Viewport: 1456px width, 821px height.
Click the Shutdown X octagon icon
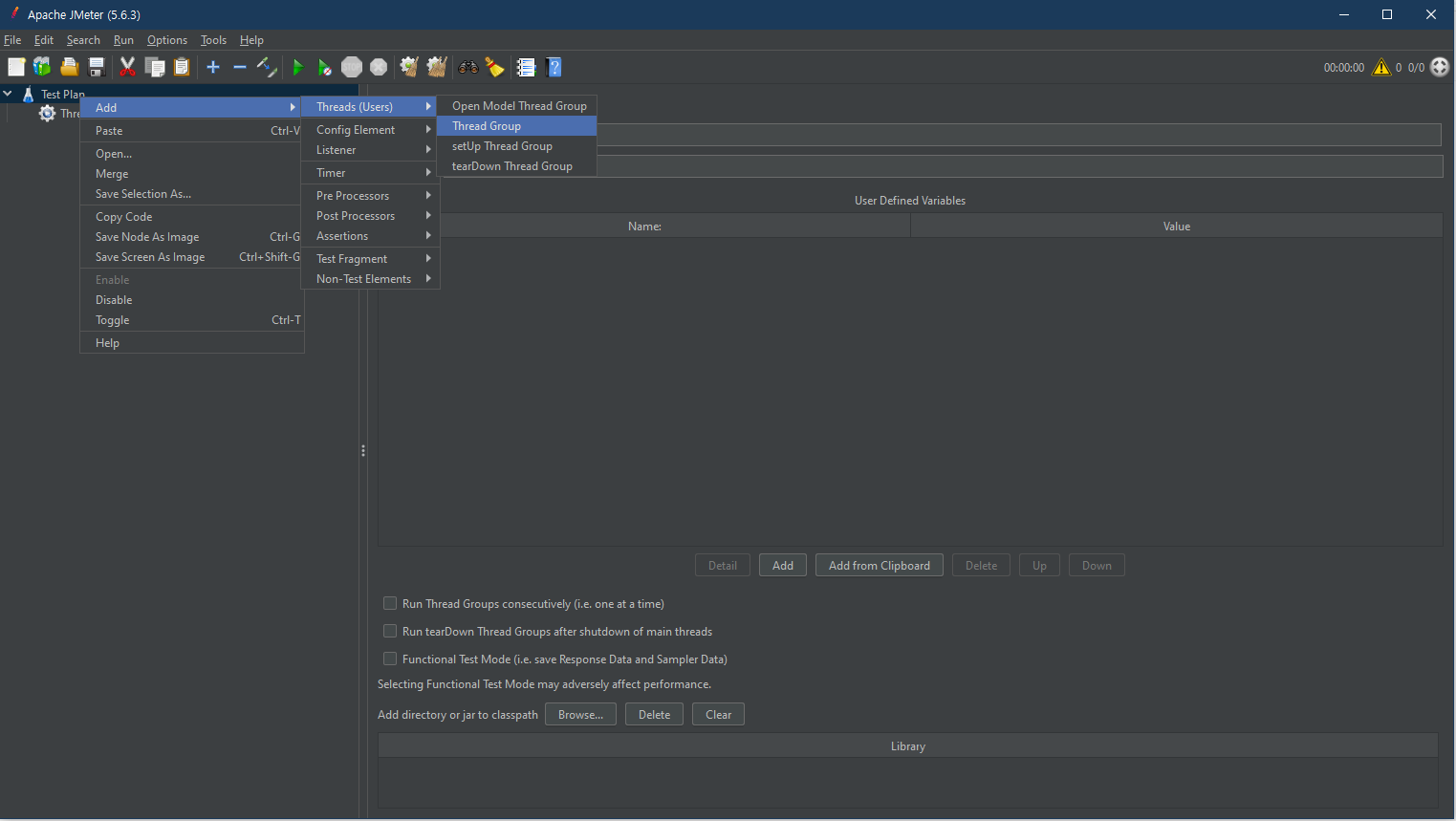(x=379, y=67)
